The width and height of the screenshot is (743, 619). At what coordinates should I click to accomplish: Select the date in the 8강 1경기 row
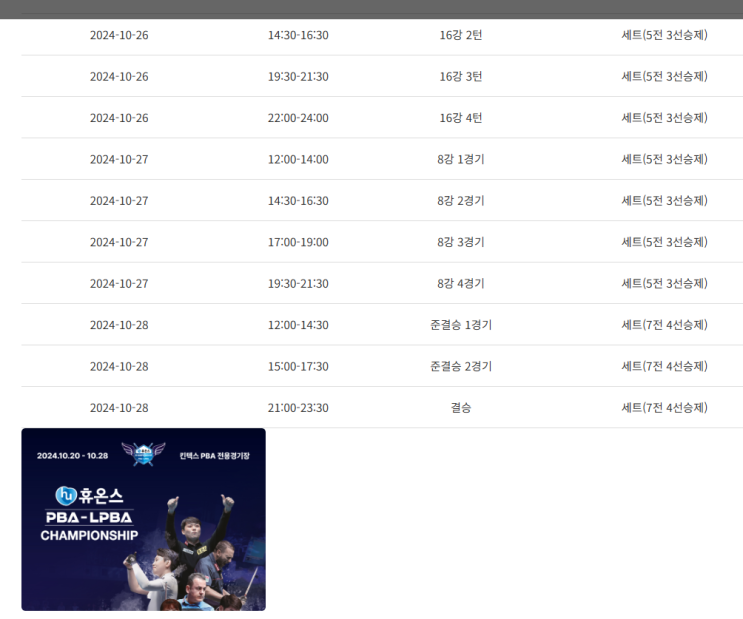tap(119, 160)
